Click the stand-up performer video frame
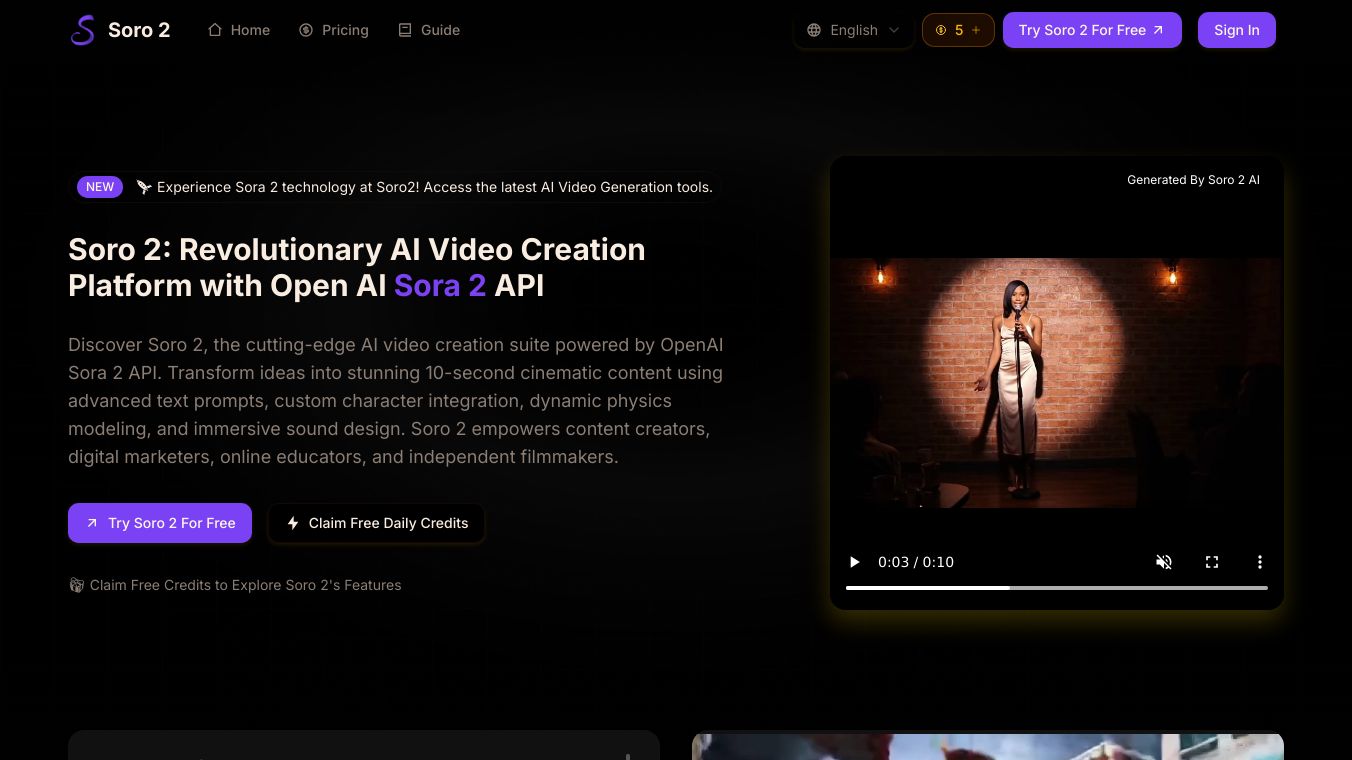Image resolution: width=1352 pixels, height=760 pixels. coord(1057,383)
